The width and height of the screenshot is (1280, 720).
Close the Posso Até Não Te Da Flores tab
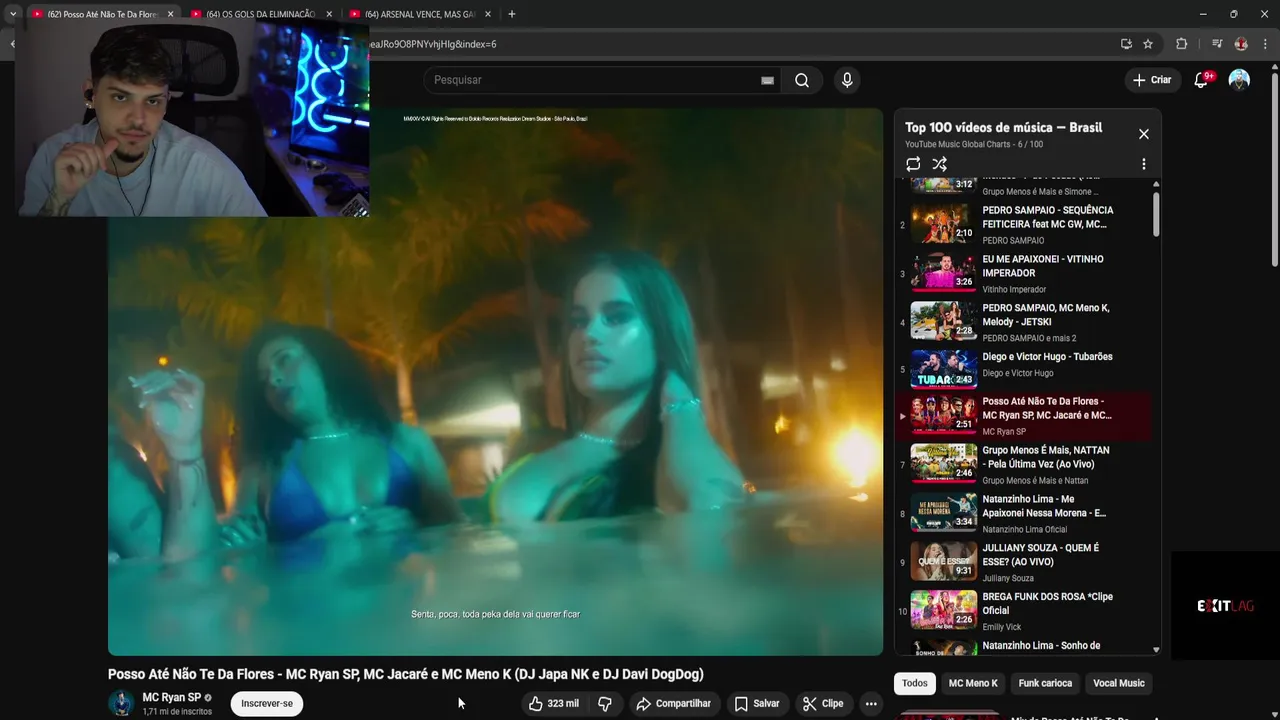170,14
